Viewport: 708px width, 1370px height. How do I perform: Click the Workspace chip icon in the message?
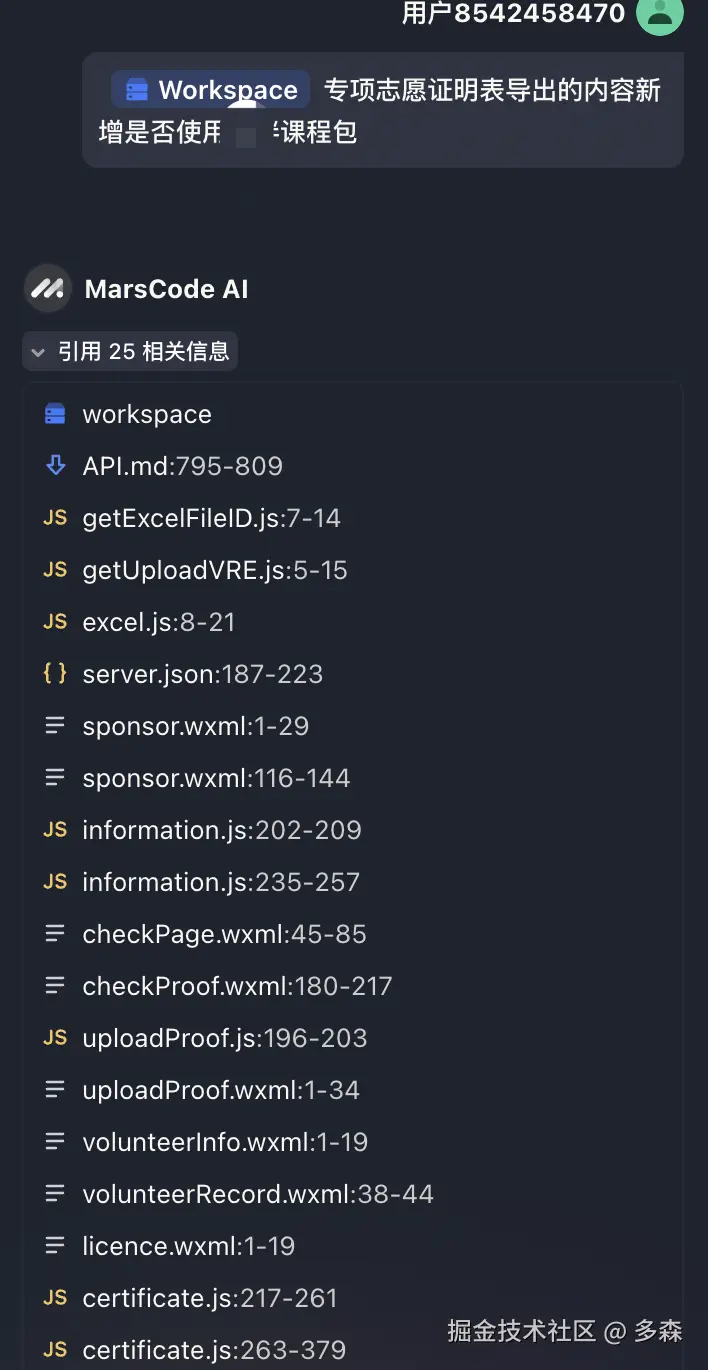tap(136, 89)
